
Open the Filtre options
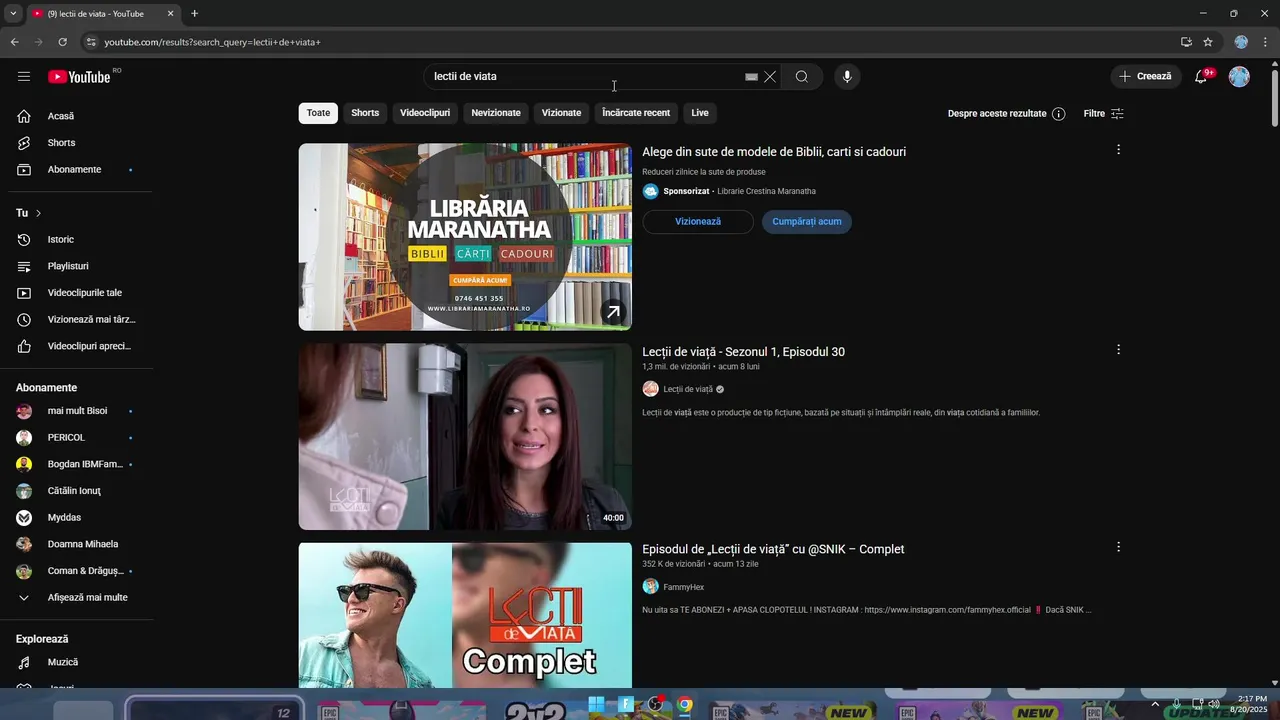(x=1104, y=114)
